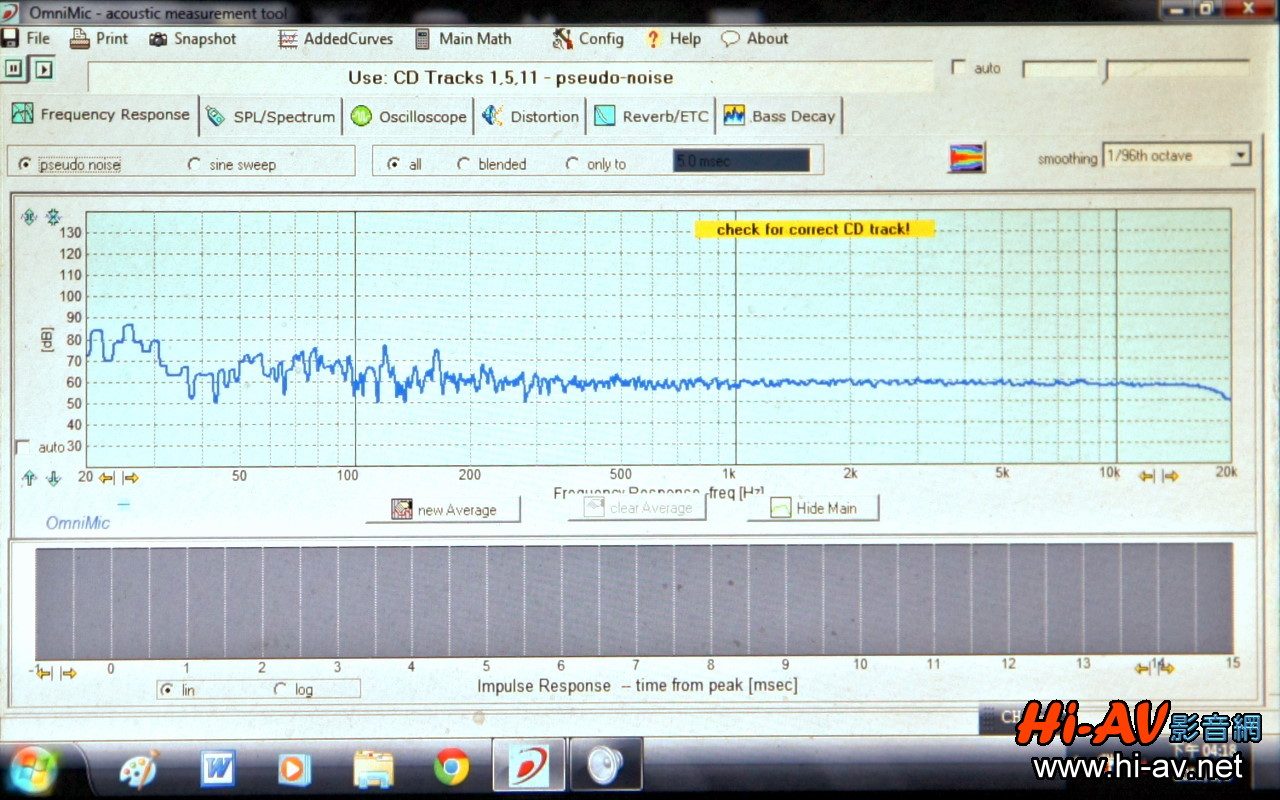Screen dimensions: 1280x800
Task: Switch to the Bass Decay tab
Action: tap(781, 116)
